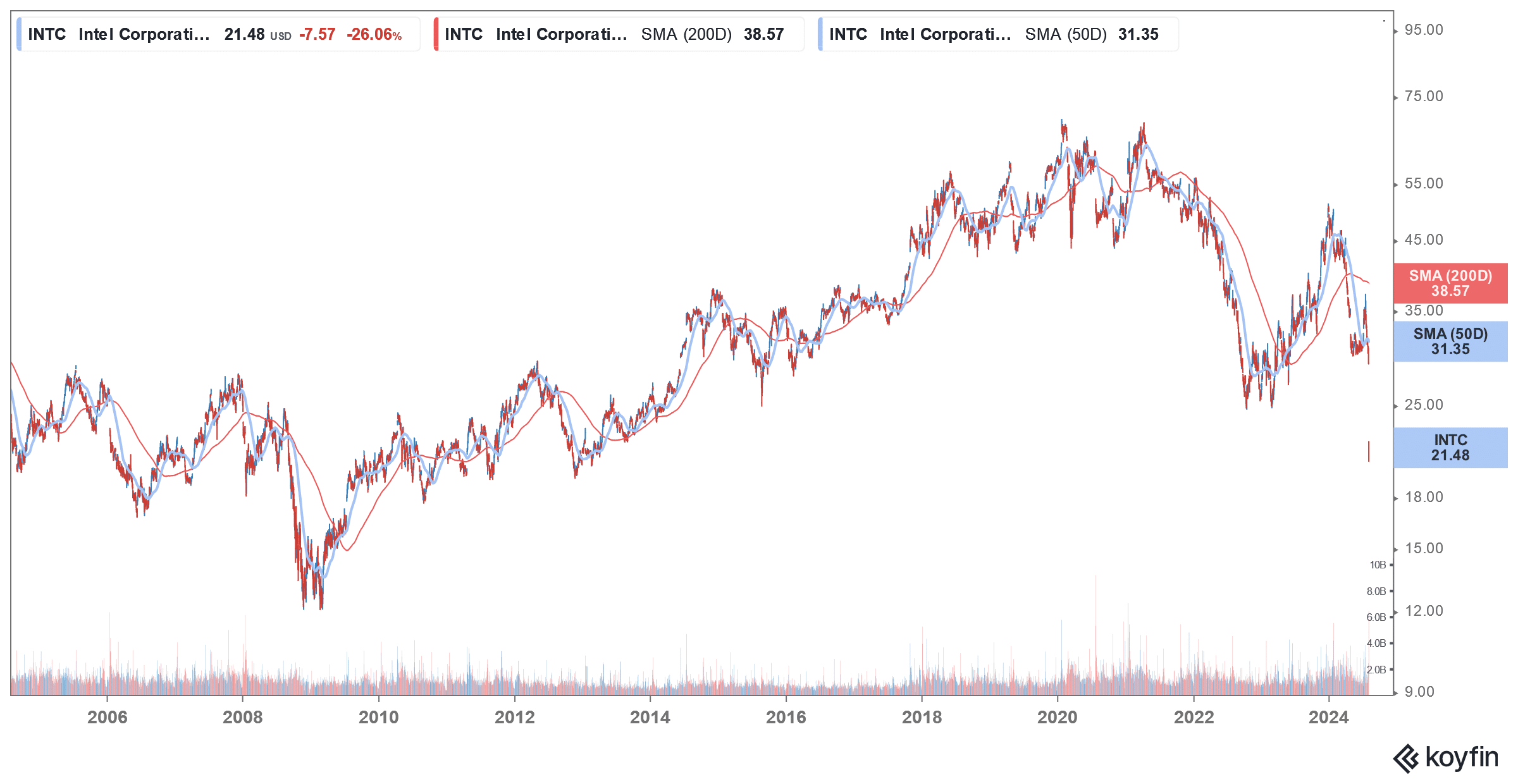Click the 10B volume axis label
This screenshot has height=784, width=1518.
[x=1378, y=565]
